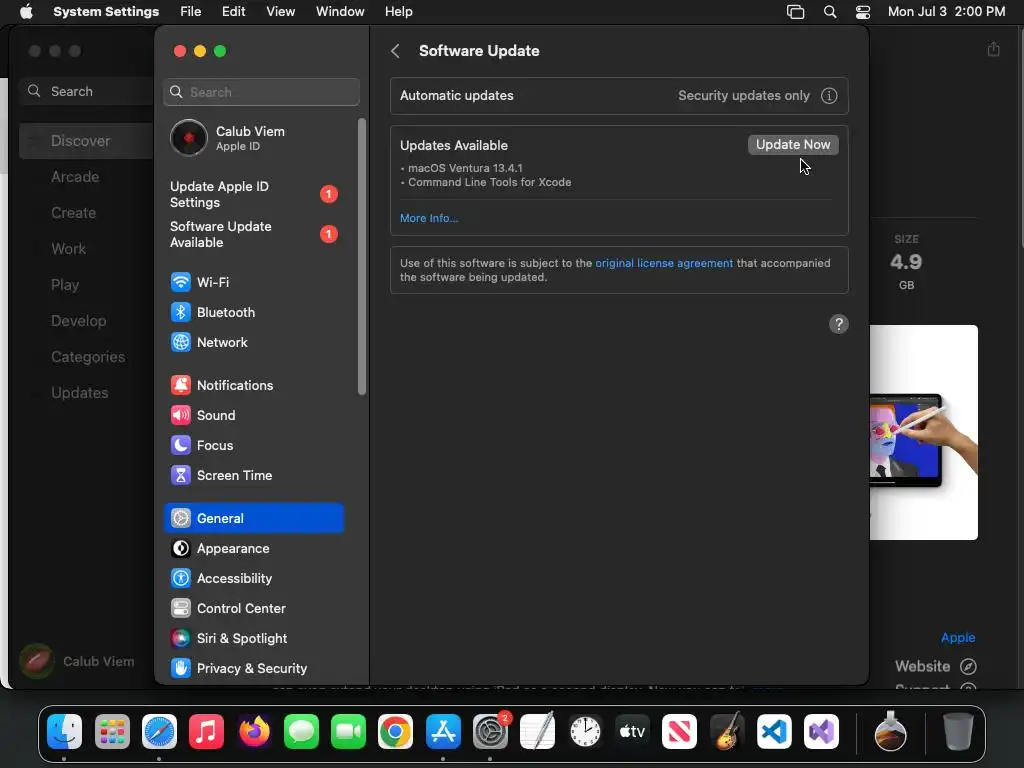Screen dimensions: 1024x768
Task: Click the App Store search field
Action: point(88,91)
